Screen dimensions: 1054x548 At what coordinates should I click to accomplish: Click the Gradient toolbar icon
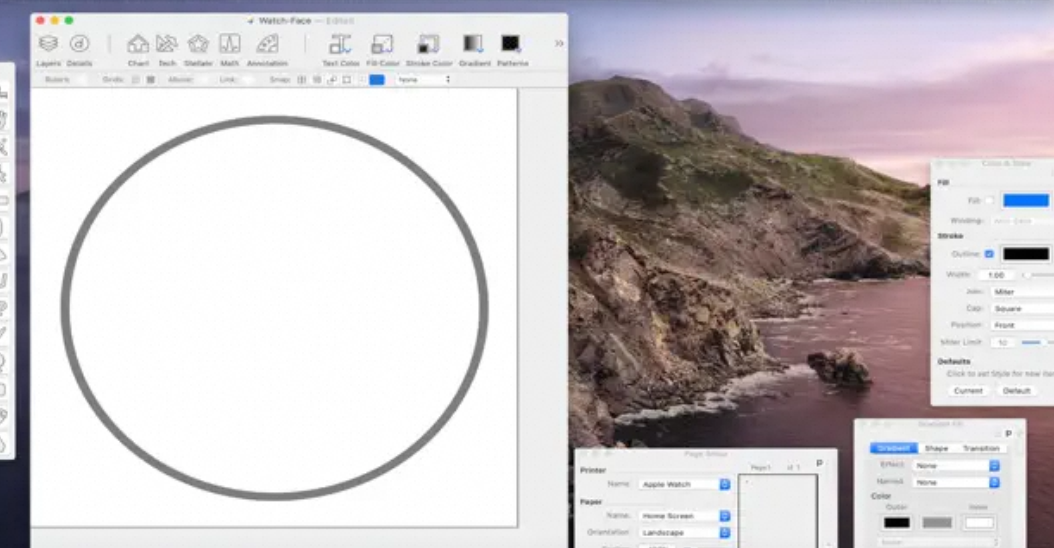(x=474, y=43)
